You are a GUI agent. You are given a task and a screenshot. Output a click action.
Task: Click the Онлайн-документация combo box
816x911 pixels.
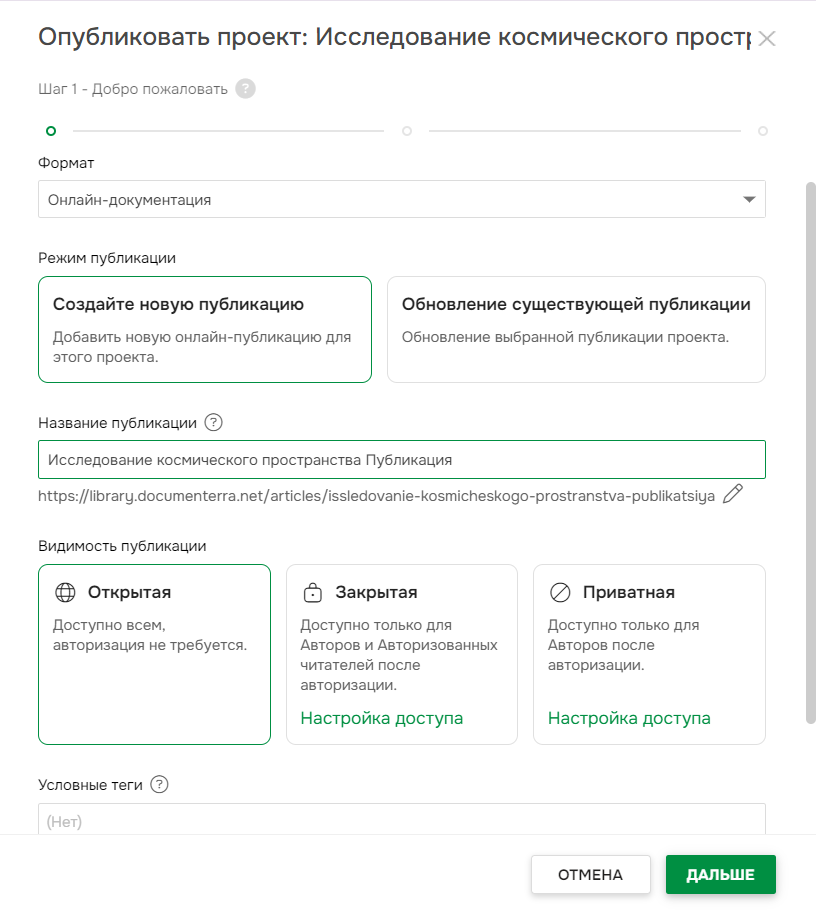(400, 199)
